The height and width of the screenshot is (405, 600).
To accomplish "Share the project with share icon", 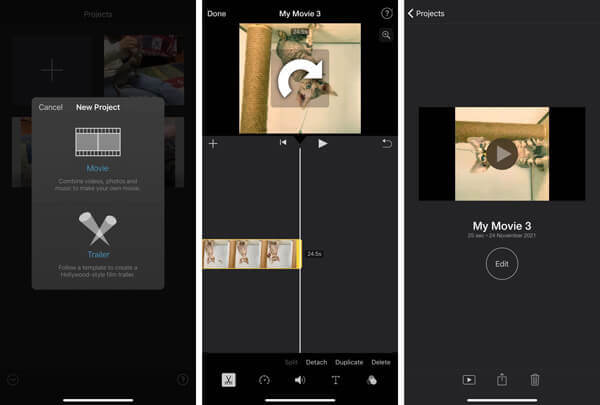I will [502, 379].
